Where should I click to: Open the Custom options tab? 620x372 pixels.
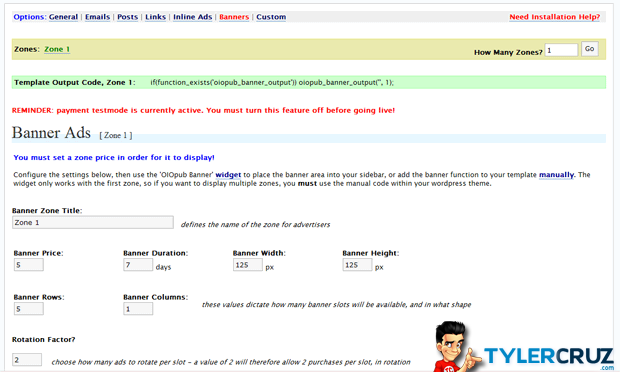tap(271, 17)
